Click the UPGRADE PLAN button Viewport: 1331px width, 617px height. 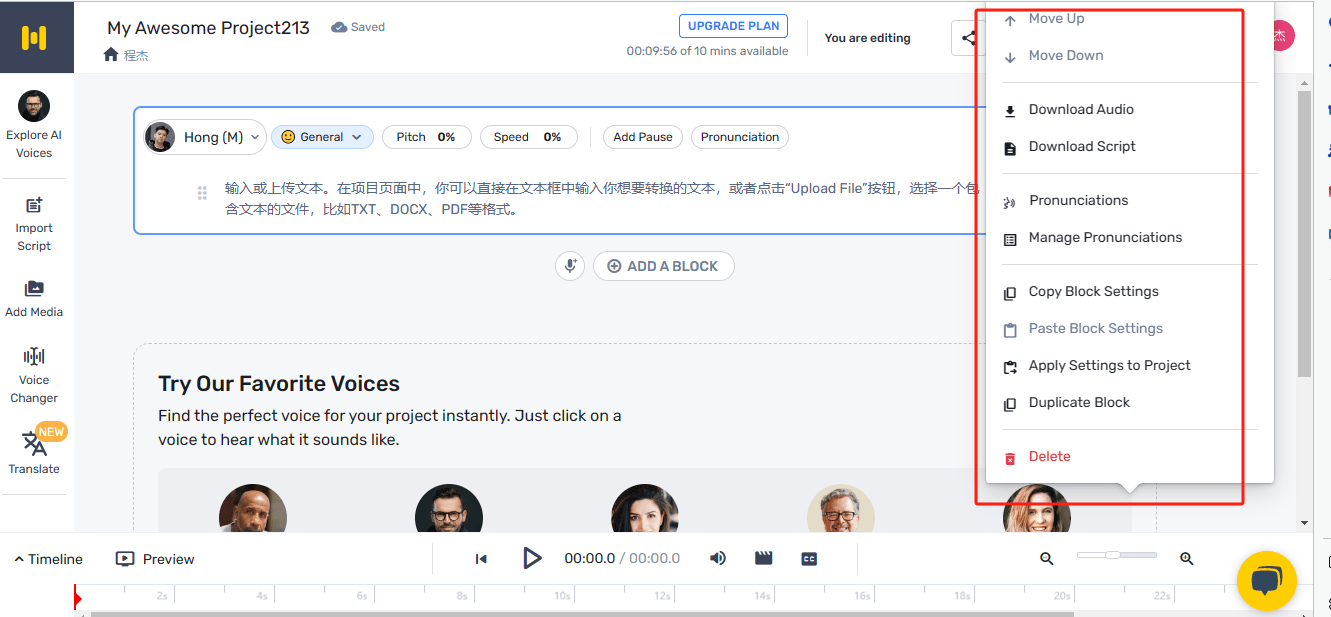(733, 27)
